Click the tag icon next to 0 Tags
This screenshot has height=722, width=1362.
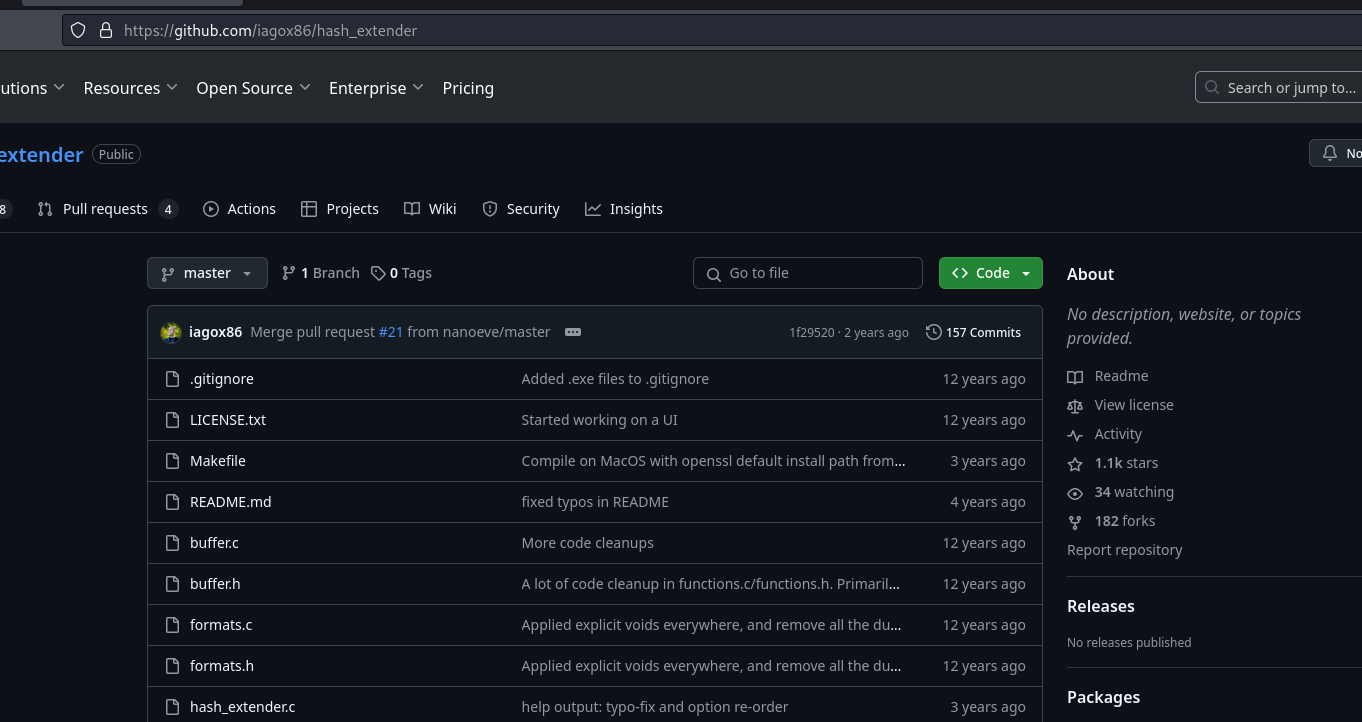point(378,273)
